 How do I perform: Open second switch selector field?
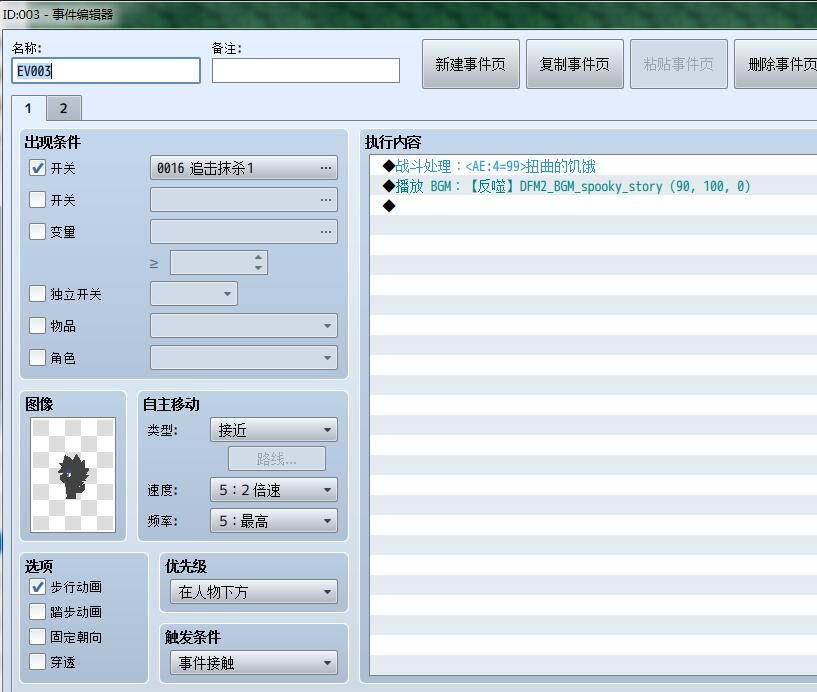point(244,200)
